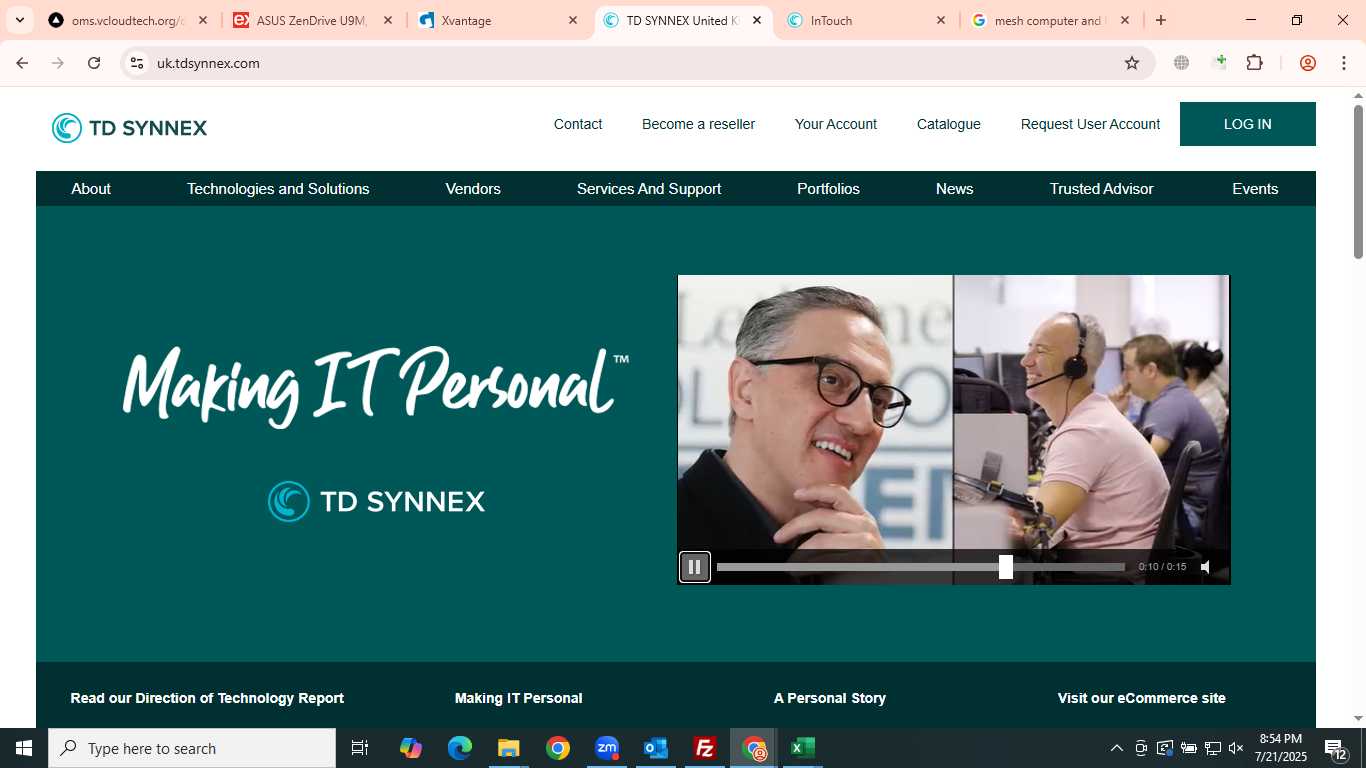Image resolution: width=1366 pixels, height=768 pixels.
Task: Click the TD SYNNEX header logo
Action: pos(130,128)
